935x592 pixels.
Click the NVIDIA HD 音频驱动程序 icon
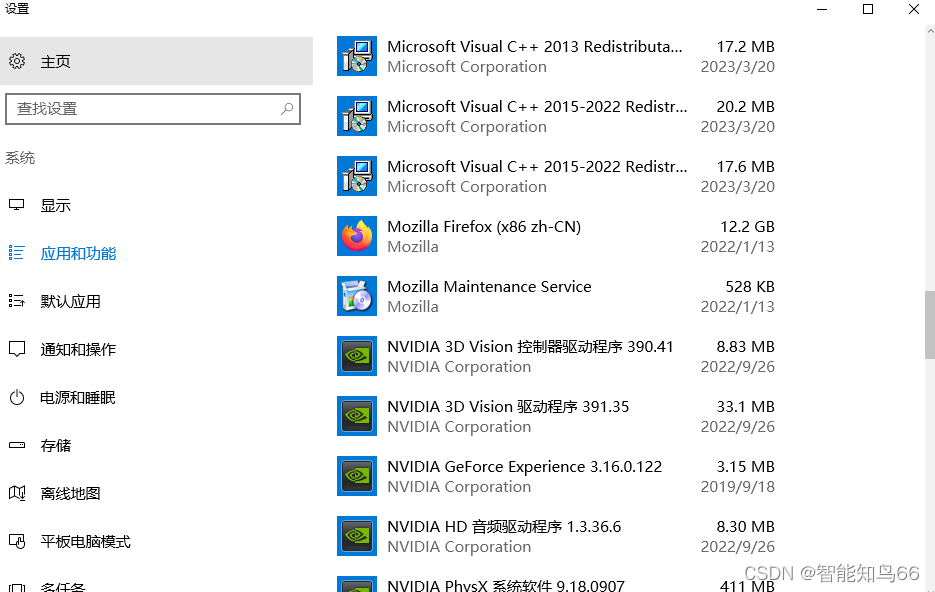tap(357, 536)
